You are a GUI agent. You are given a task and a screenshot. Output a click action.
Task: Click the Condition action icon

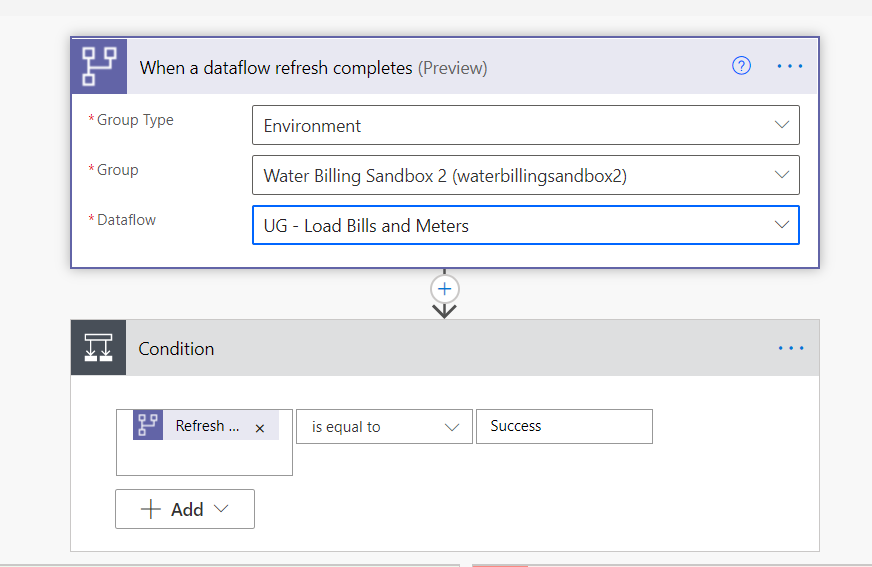(98, 348)
